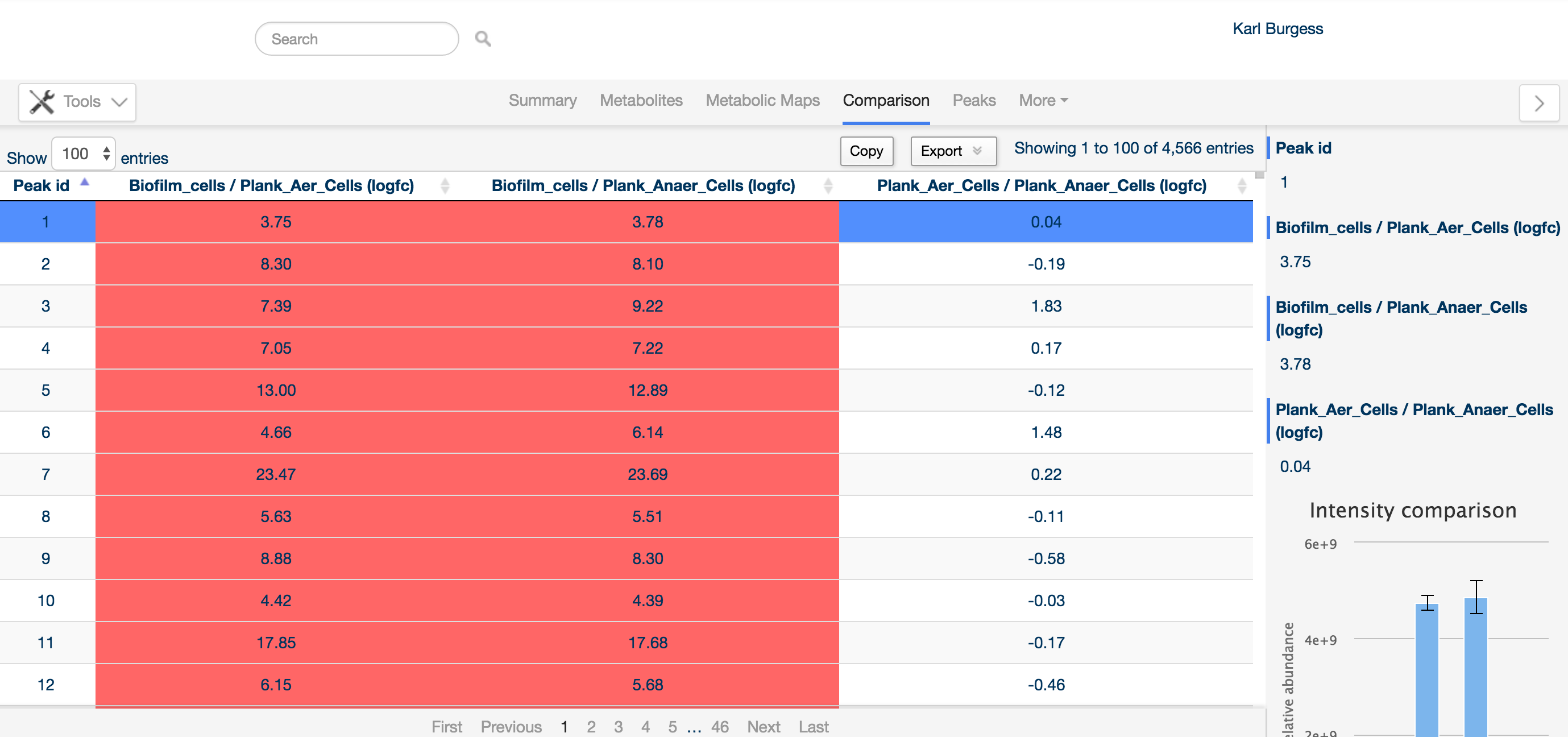Expand the More menu
The image size is (1568, 737).
coord(1043,101)
